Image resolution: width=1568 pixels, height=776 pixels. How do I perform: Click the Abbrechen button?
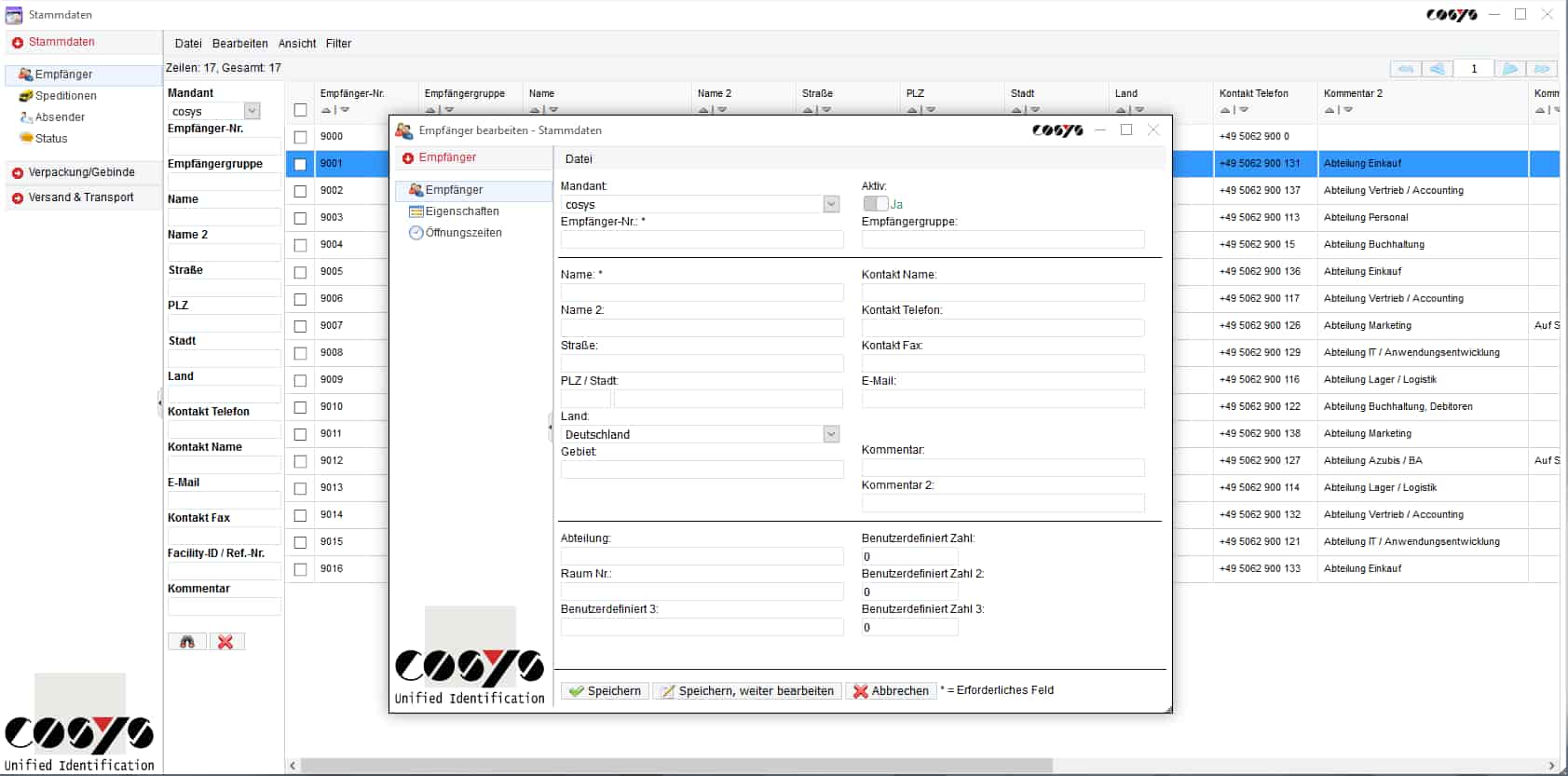point(890,691)
